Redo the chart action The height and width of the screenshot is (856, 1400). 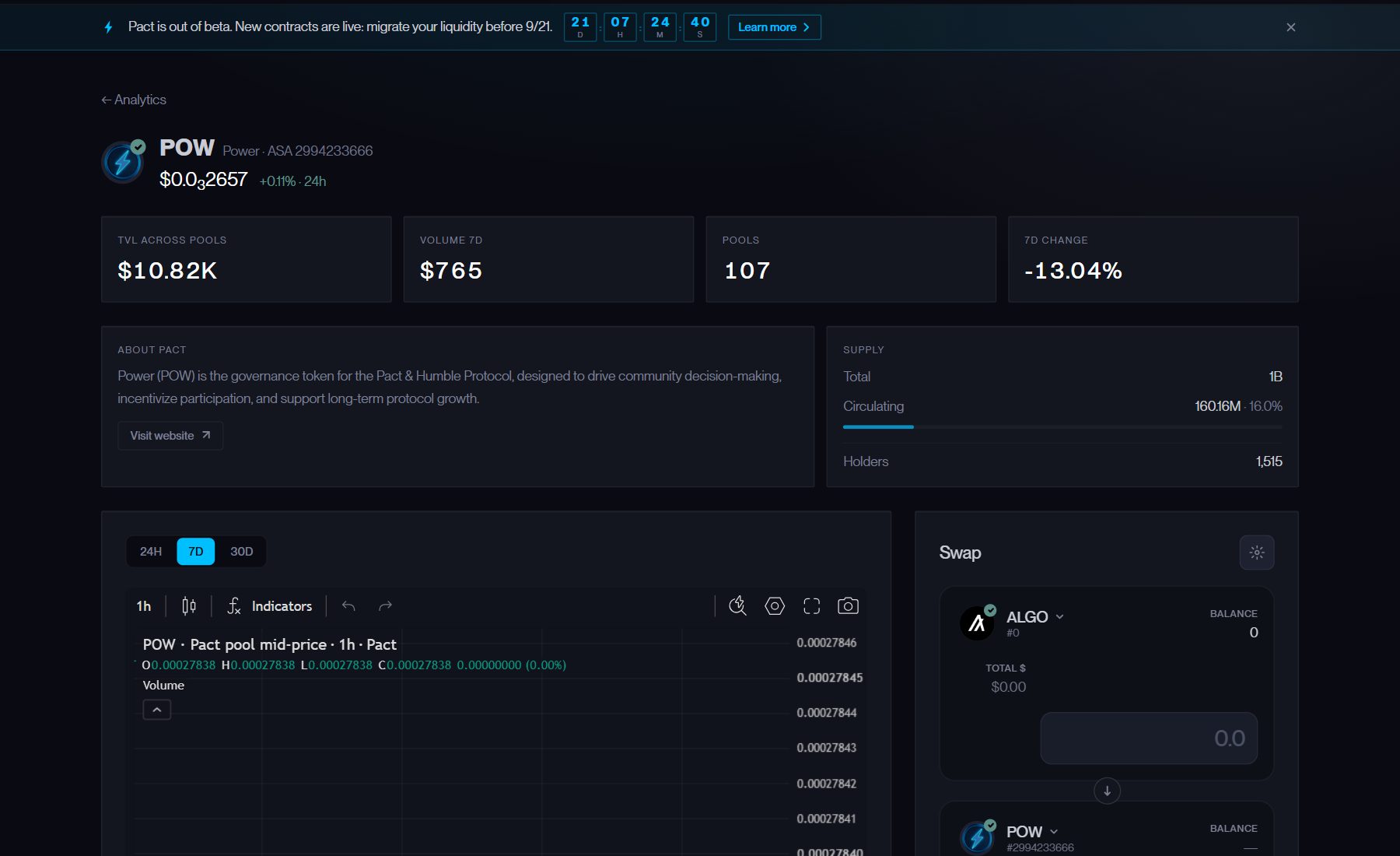click(x=385, y=606)
